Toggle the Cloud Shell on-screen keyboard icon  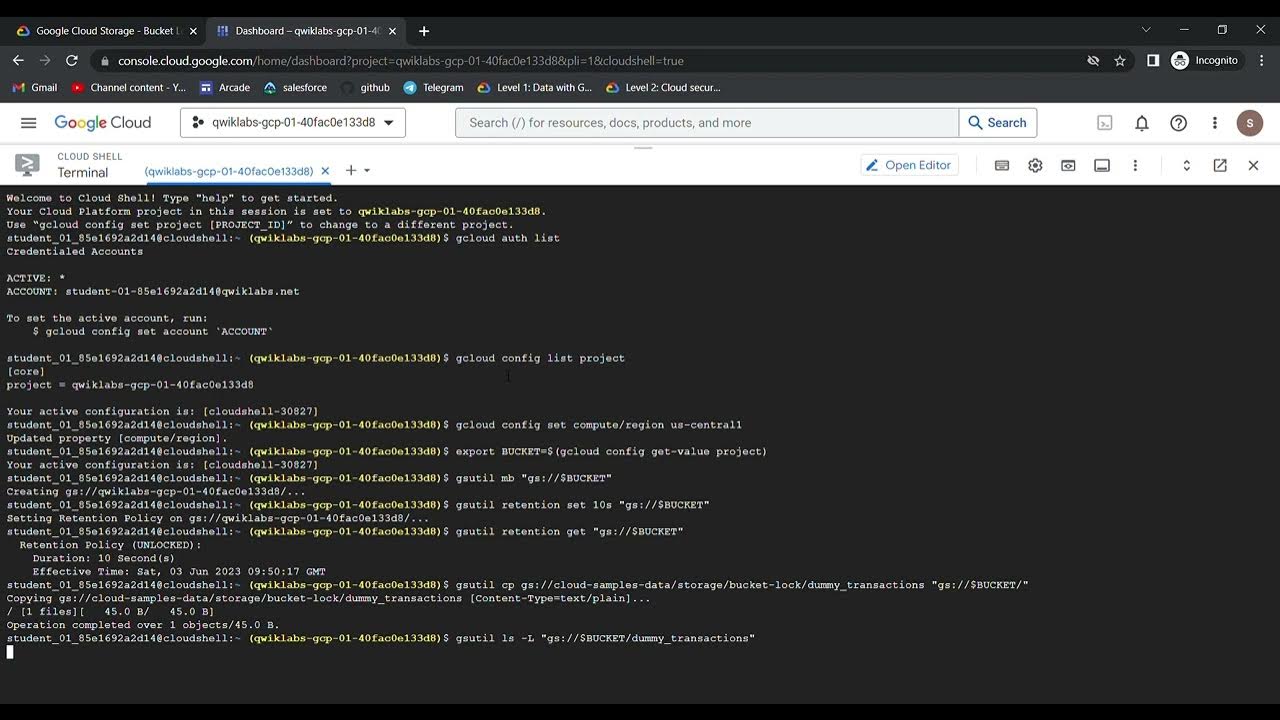tap(1002, 165)
